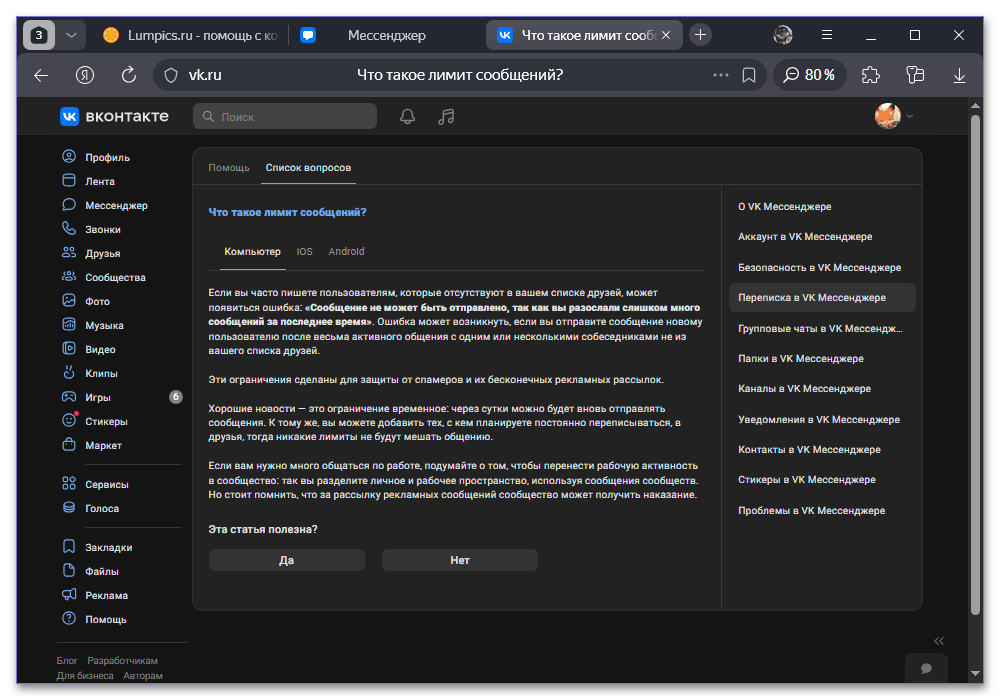Open Помощь question mark icon
Image resolution: width=1000 pixels, height=700 pixels.
pyautogui.click(x=69, y=618)
